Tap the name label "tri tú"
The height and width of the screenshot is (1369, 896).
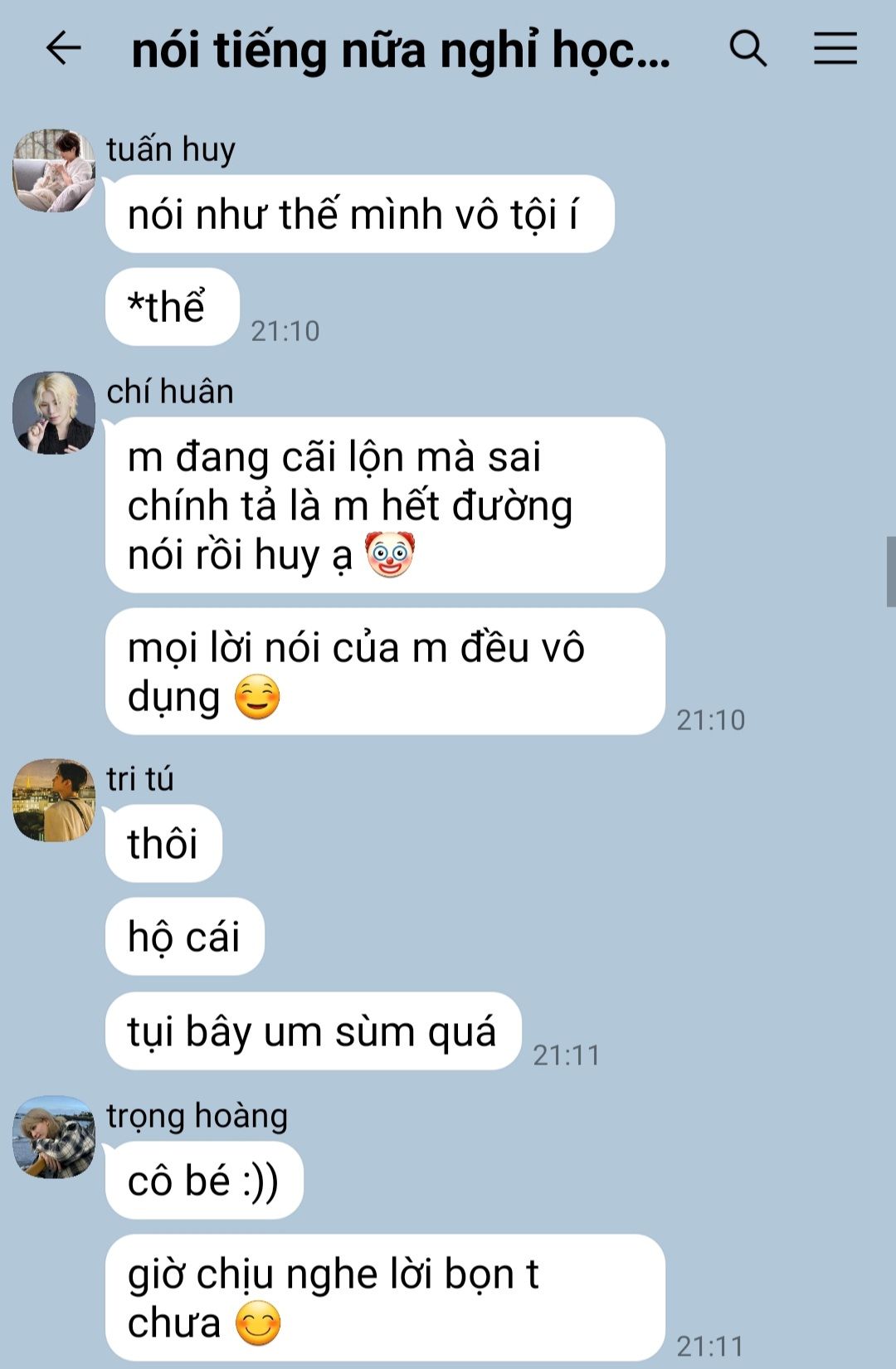pos(140,779)
